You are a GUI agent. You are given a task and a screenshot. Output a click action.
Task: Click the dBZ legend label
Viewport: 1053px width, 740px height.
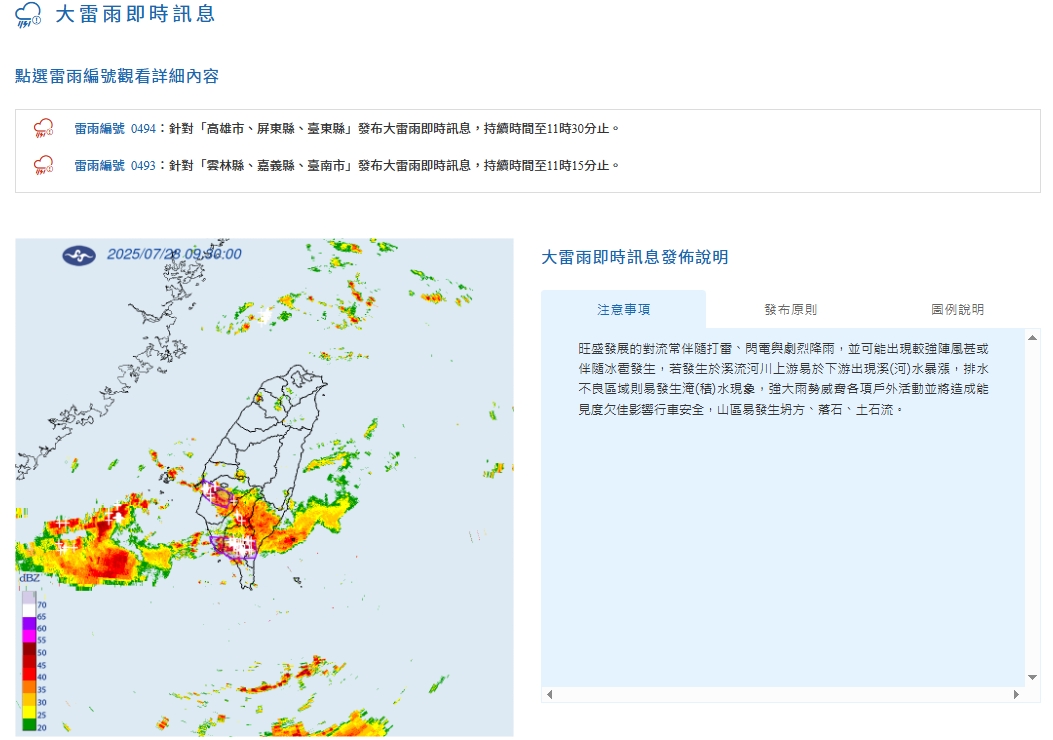29,578
